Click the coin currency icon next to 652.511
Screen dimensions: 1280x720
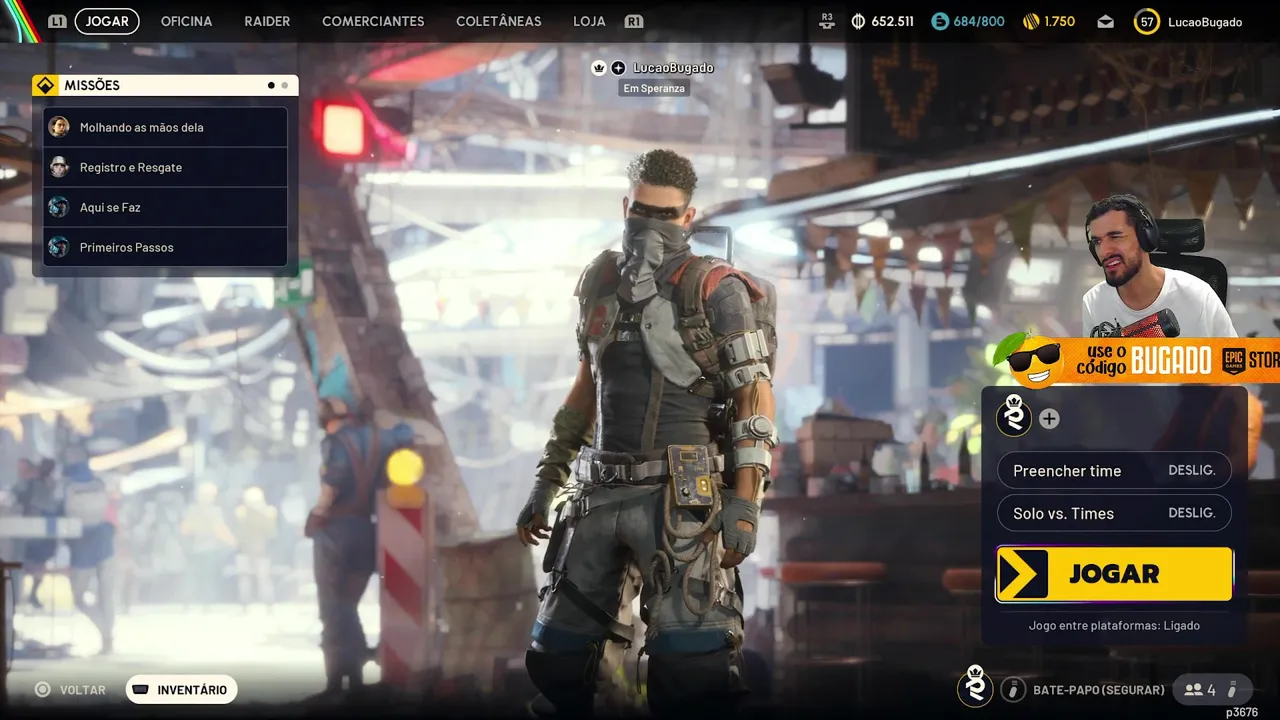[x=858, y=21]
